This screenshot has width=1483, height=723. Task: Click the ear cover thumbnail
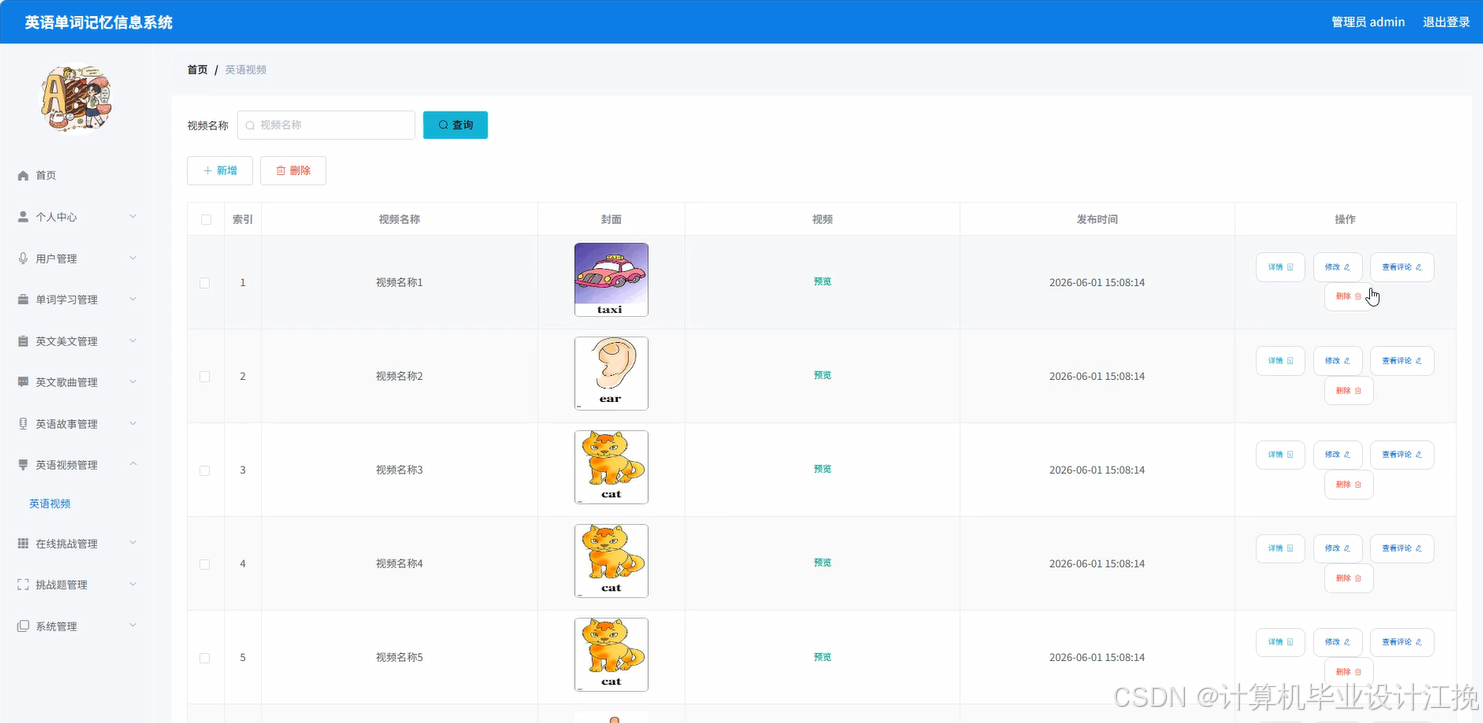(611, 373)
